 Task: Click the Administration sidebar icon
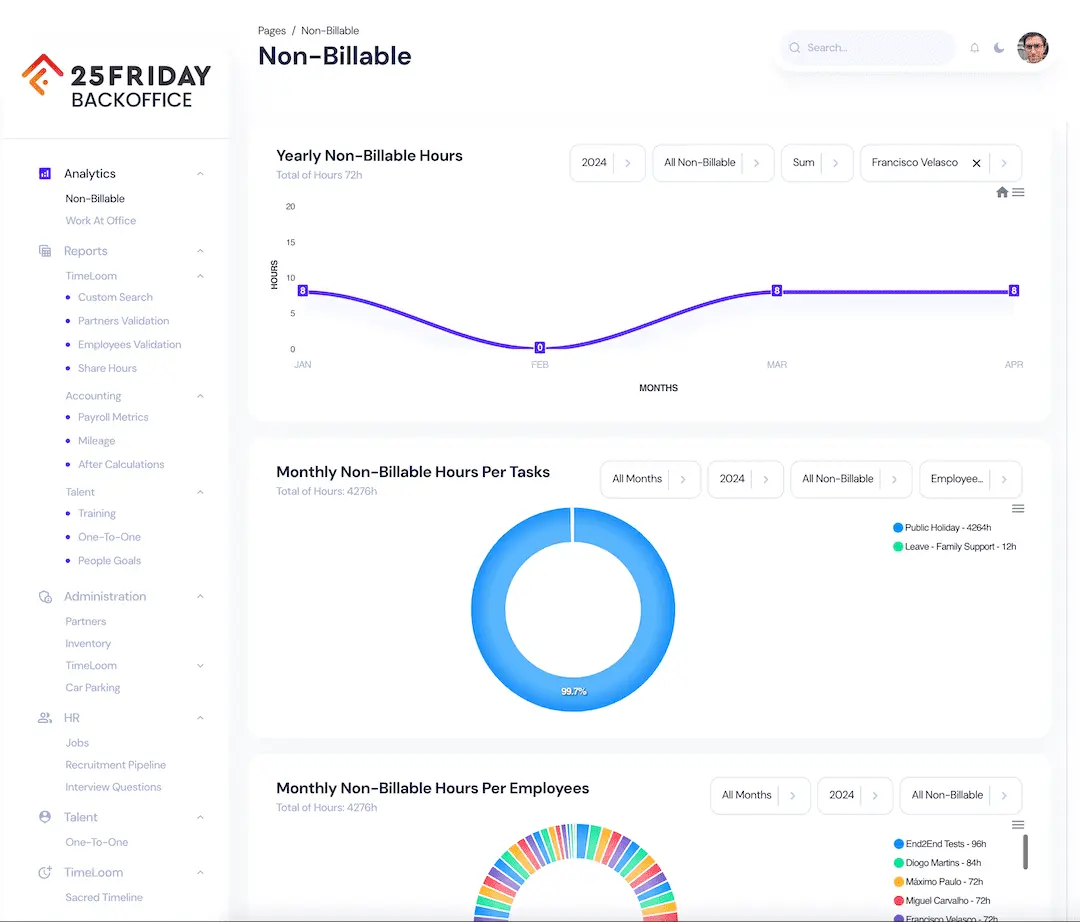tap(45, 596)
